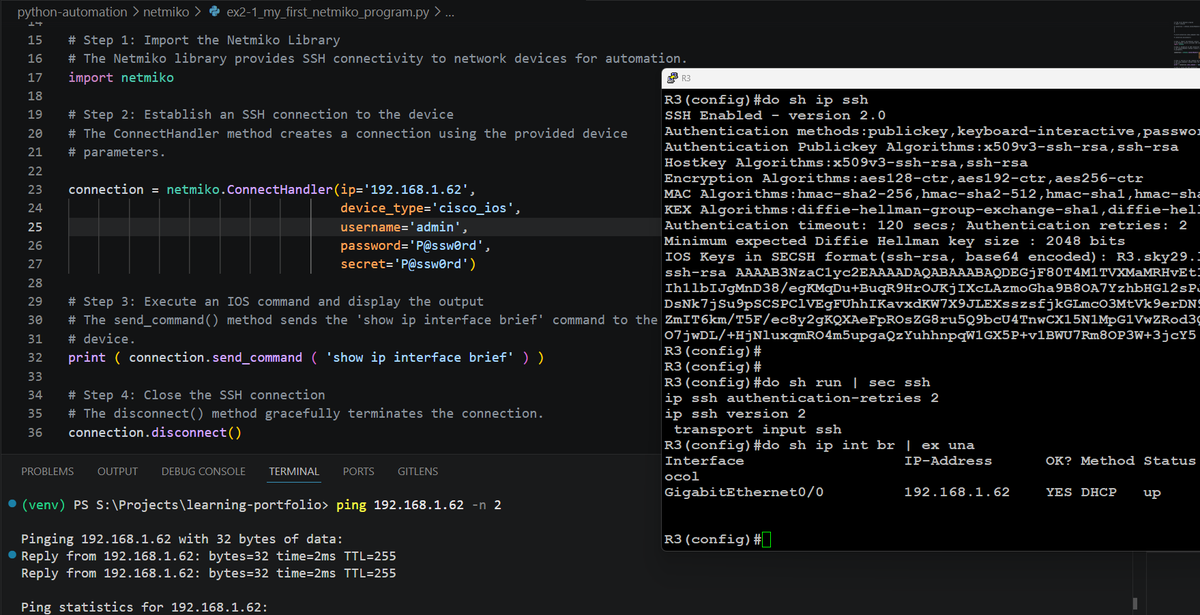Screen dimensions: 1200x615
Task: Click the '# Step 2: Establish an SSH connection' comment
Action: click(261, 114)
